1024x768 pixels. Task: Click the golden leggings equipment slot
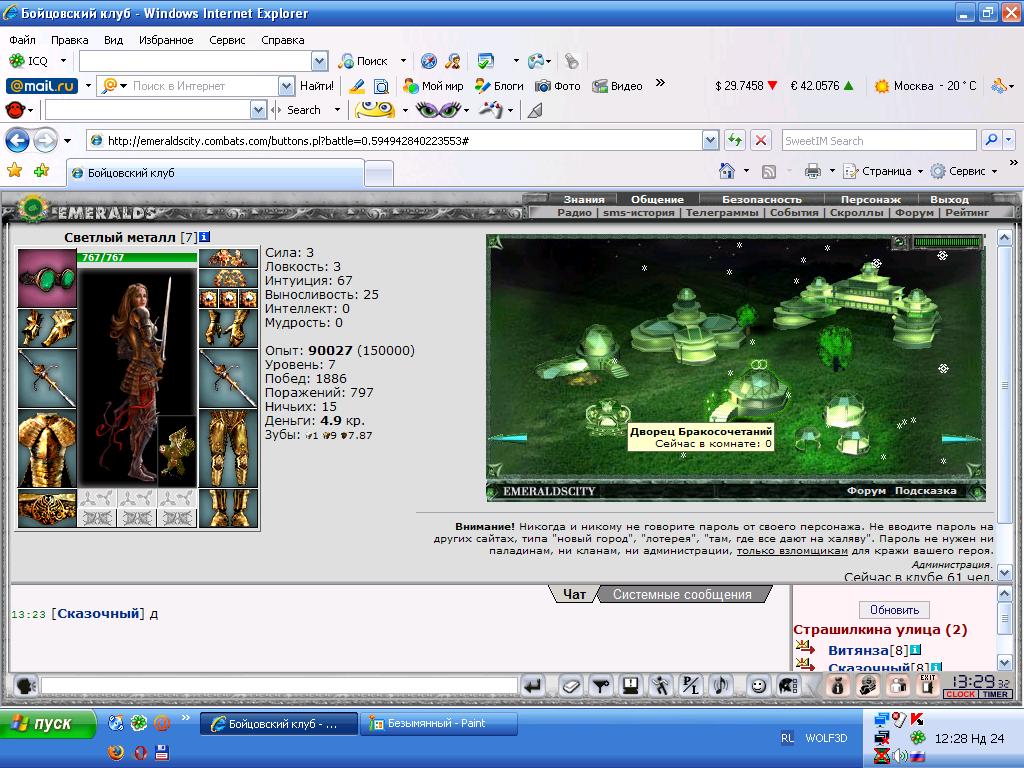coord(228,449)
